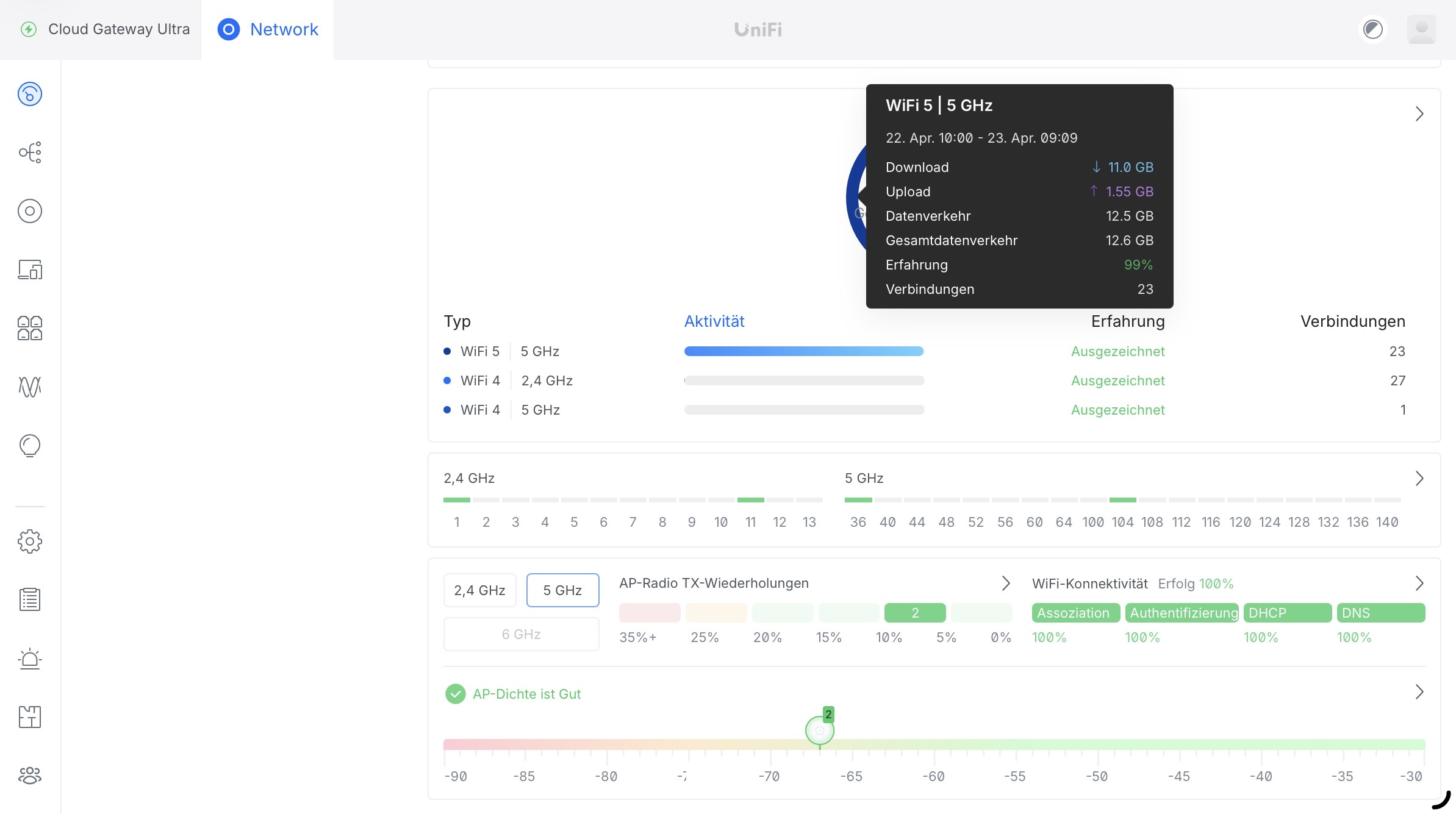1456x814 pixels.
Task: Click the WiFi 5 blue activity bar
Action: pyautogui.click(x=804, y=351)
